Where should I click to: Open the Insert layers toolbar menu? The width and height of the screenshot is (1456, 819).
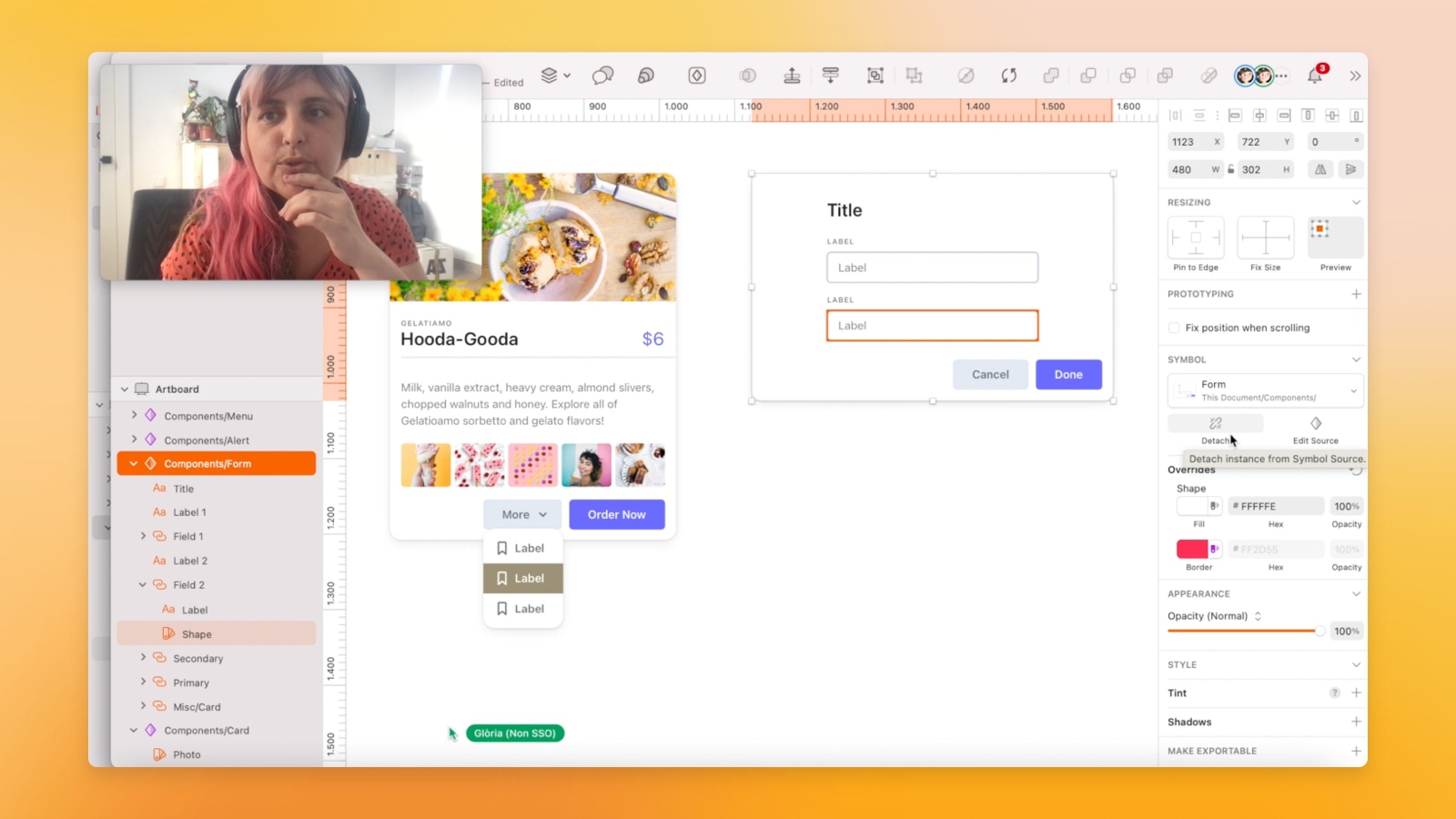(555, 76)
